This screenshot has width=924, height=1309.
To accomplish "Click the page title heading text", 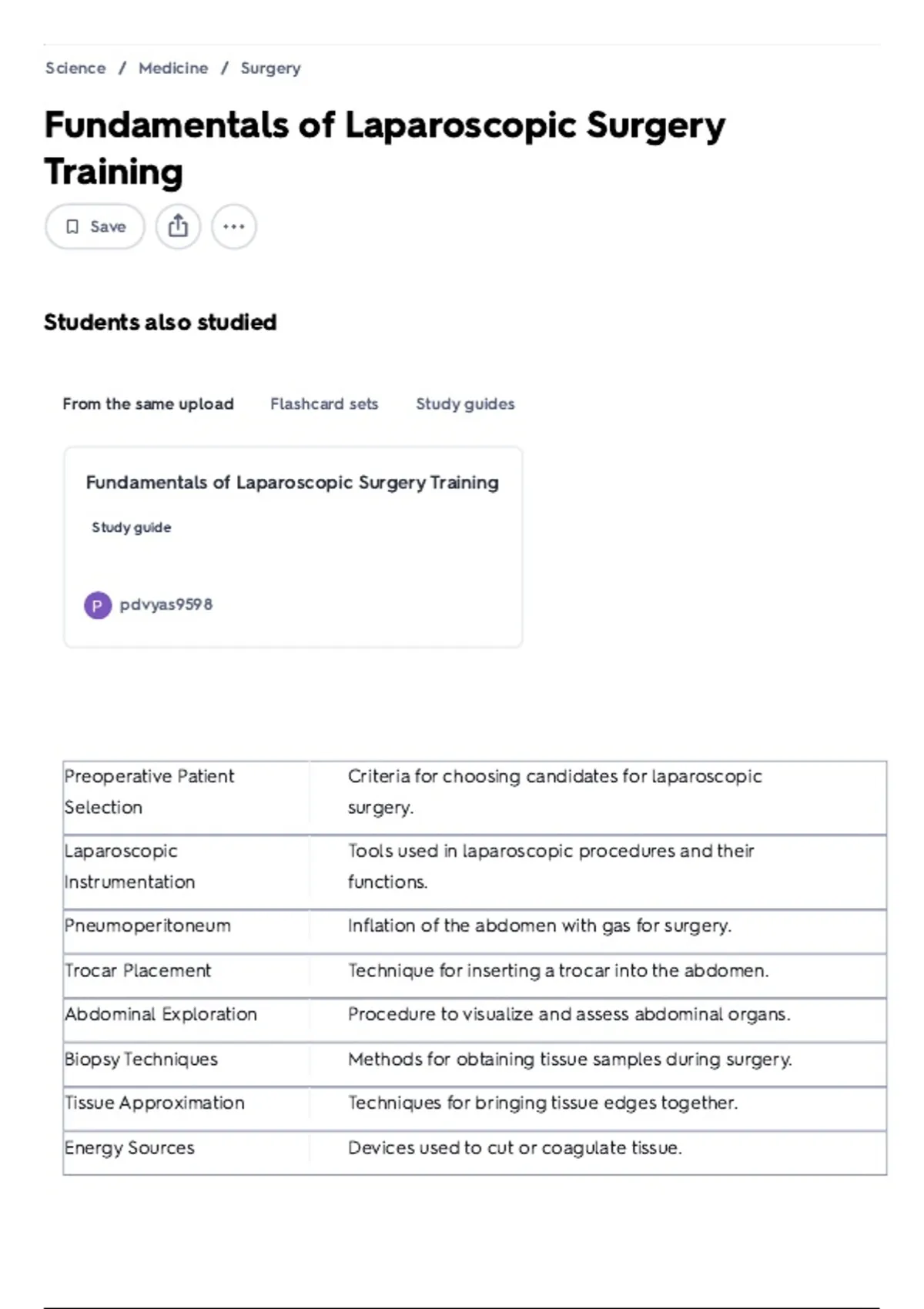I will click(385, 146).
